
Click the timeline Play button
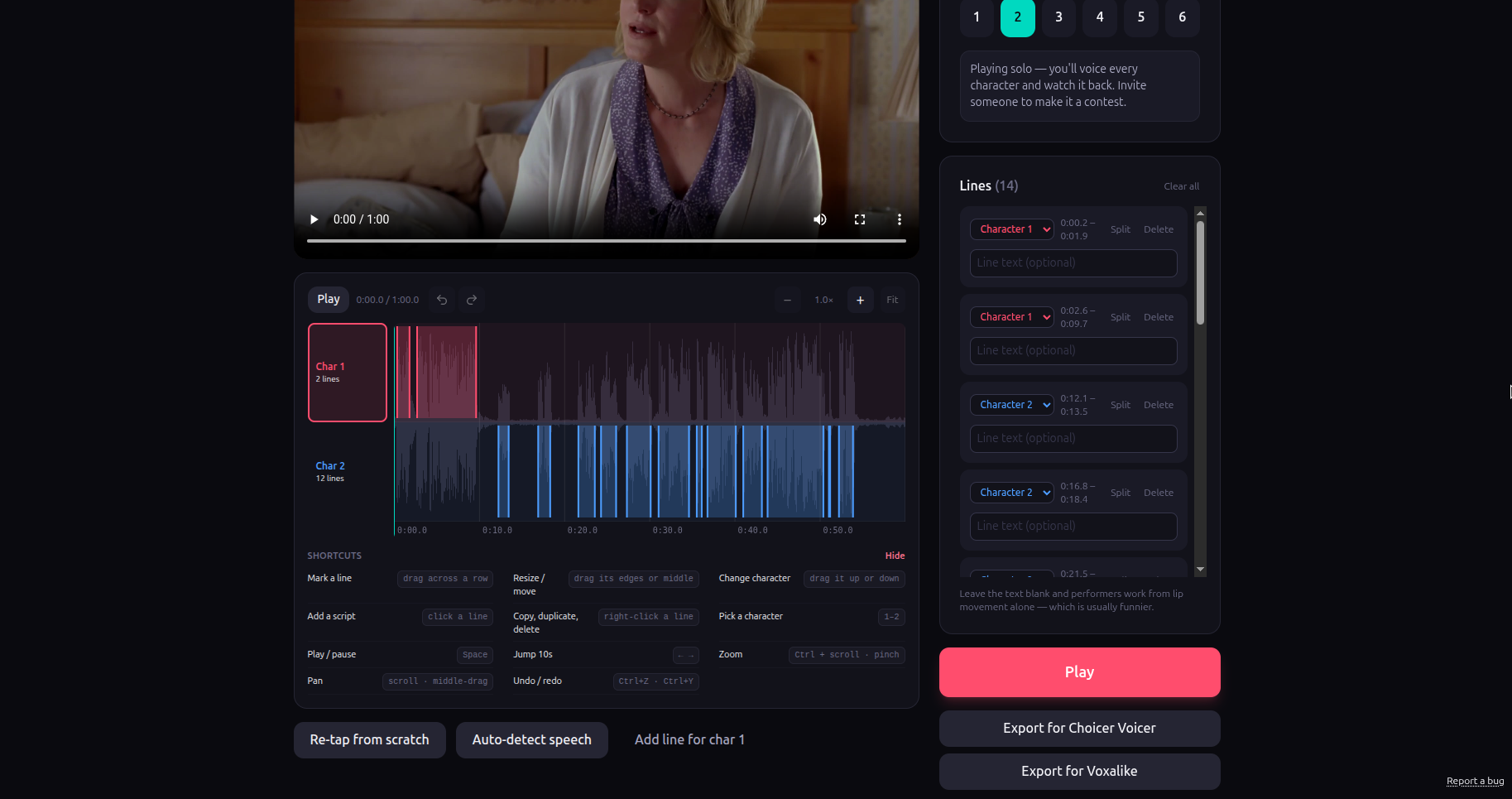coord(329,299)
